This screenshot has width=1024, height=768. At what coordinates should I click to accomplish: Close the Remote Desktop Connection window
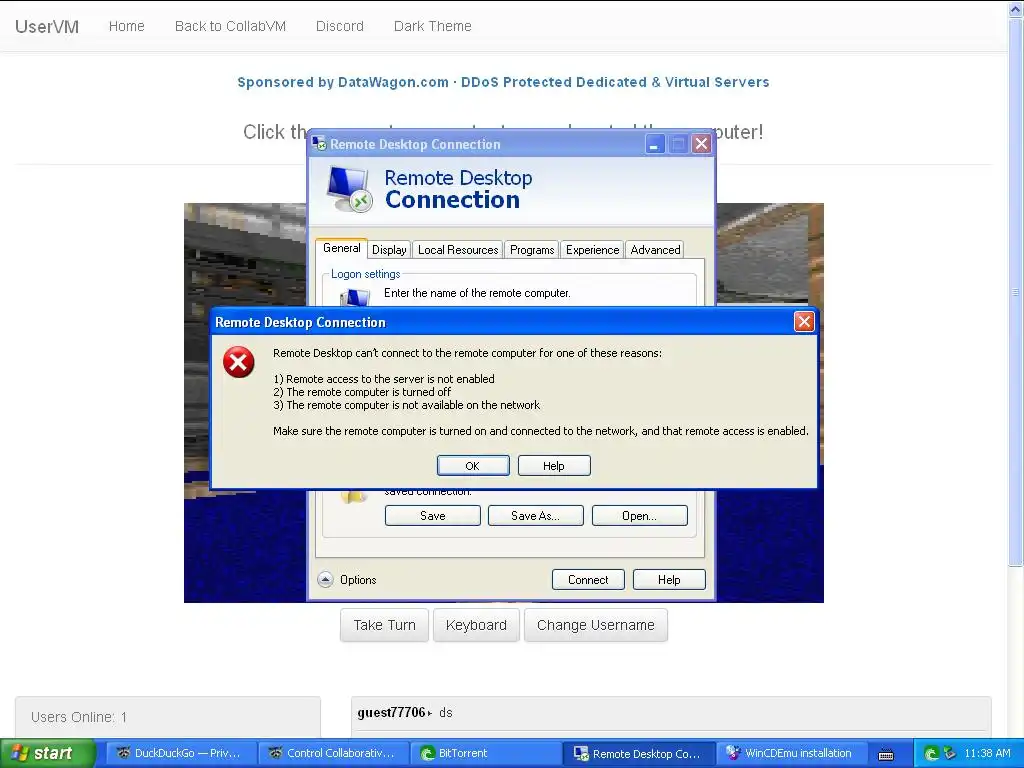pyautogui.click(x=701, y=144)
